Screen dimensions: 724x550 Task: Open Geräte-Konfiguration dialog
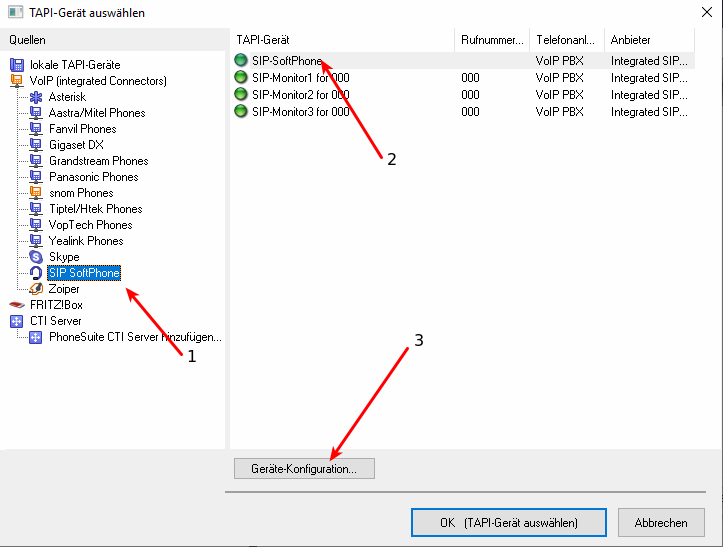(303, 468)
